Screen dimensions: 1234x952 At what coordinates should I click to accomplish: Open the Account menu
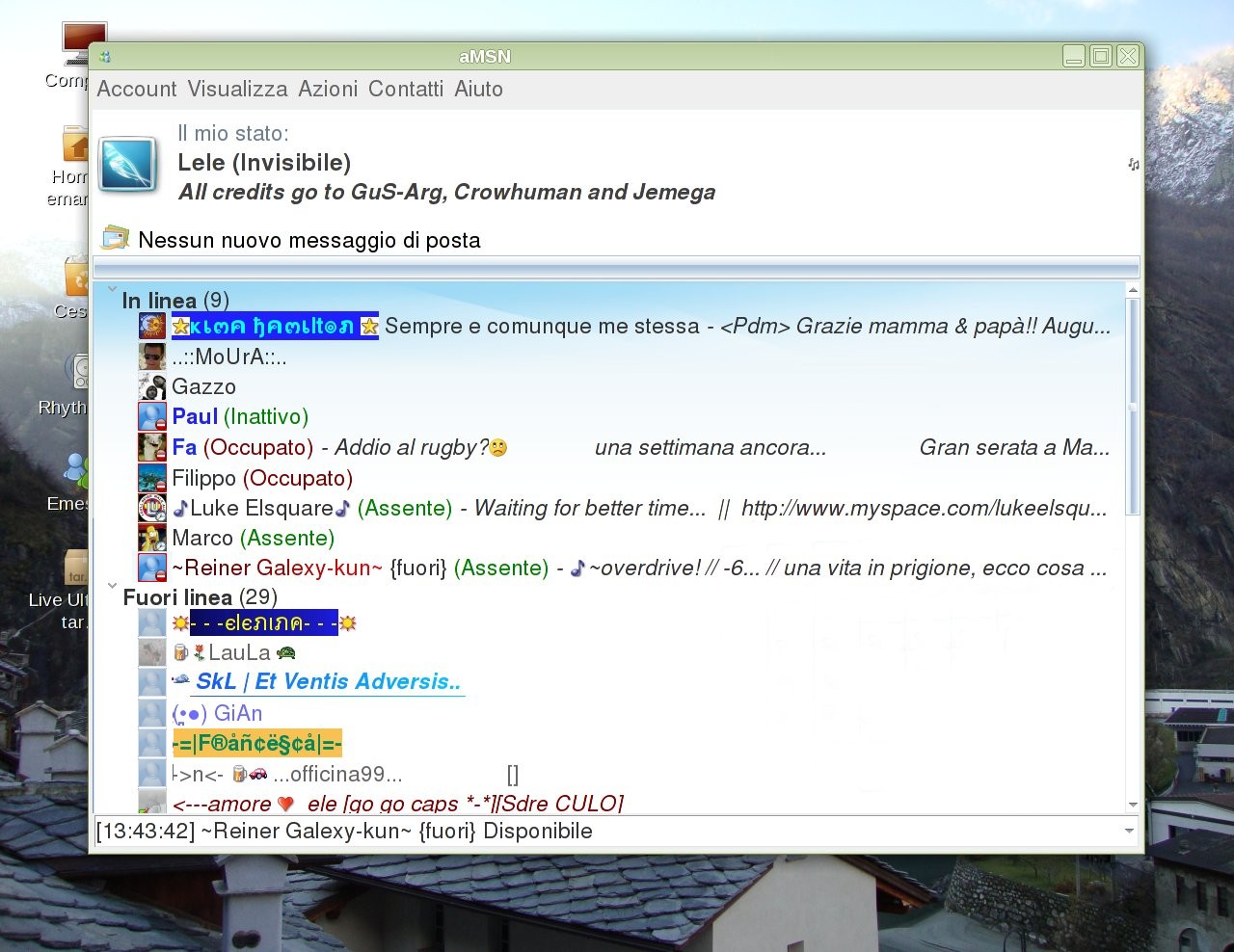pos(137,89)
